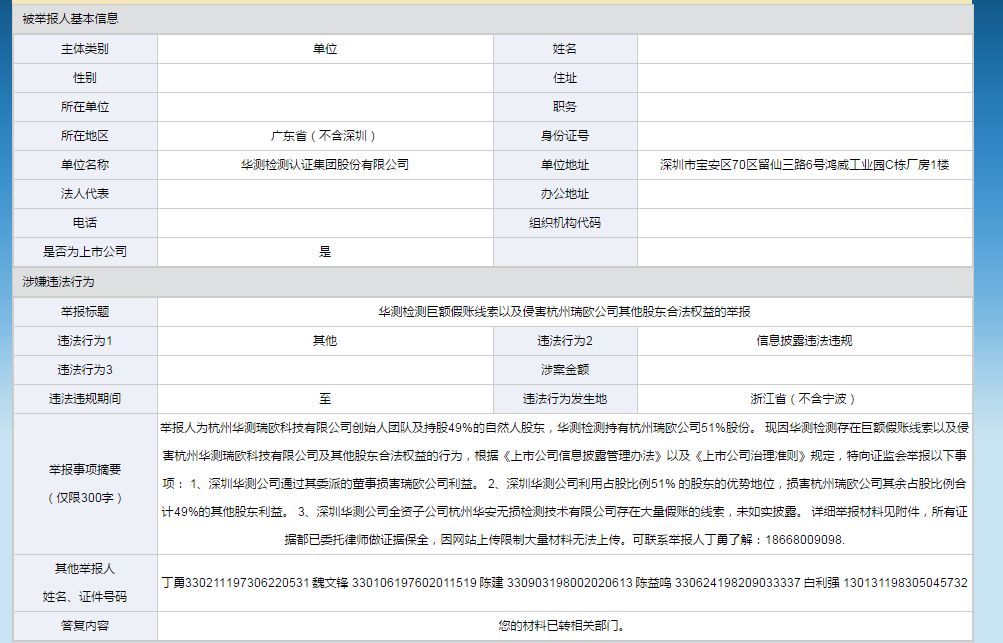
Task: Click the ID entry 白利强 130131198305045732
Action: click(886, 583)
